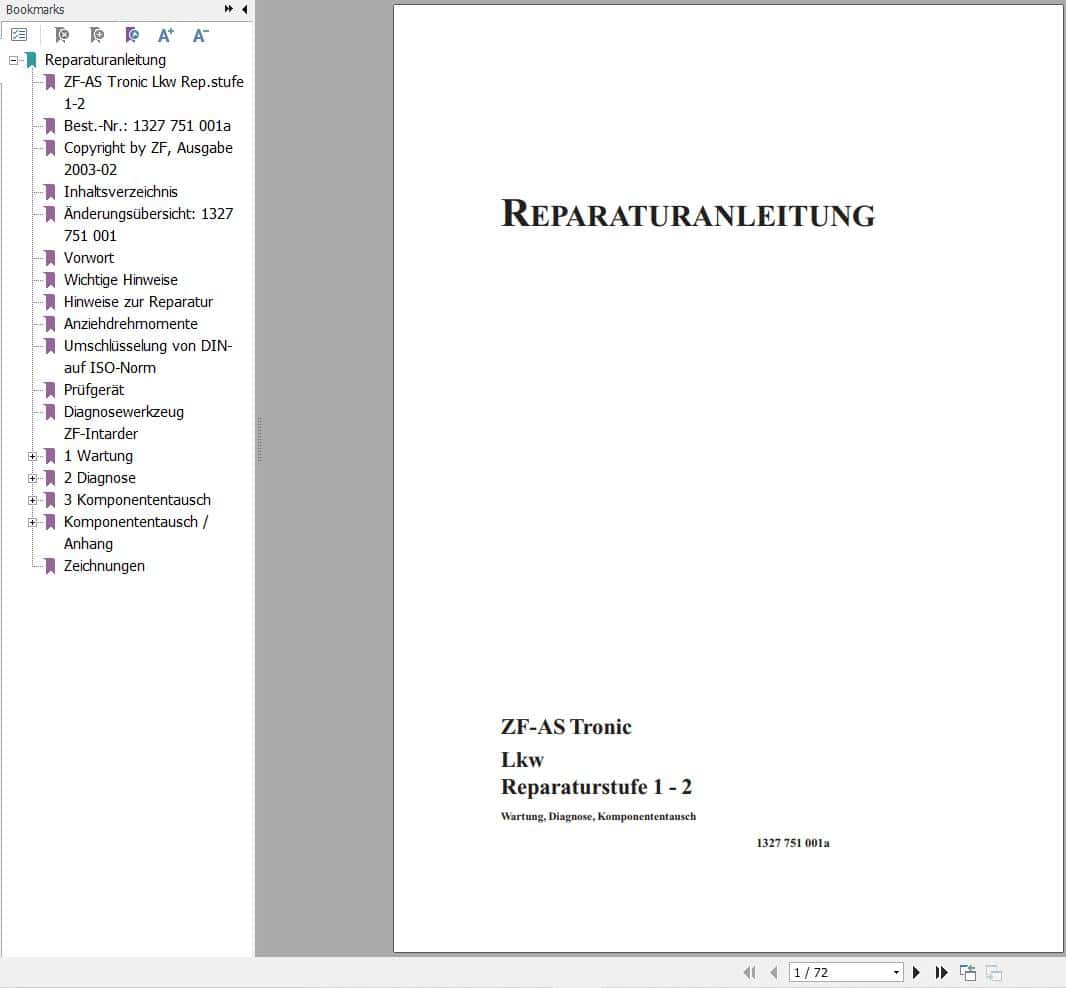This screenshot has width=1066, height=988.
Task: Click Reparaturstufe 1 - 2 text on page
Action: [x=596, y=787]
